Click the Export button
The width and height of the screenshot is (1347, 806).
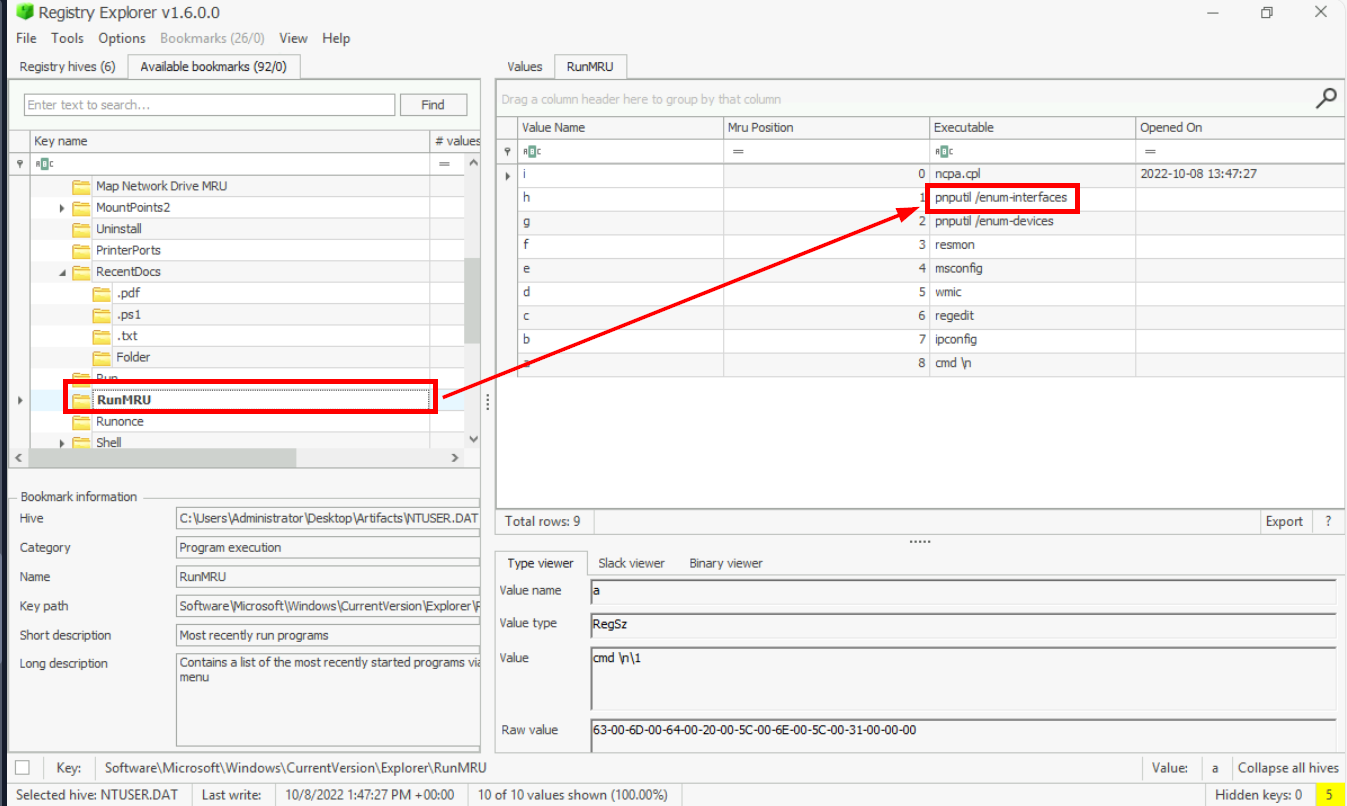(x=1283, y=521)
